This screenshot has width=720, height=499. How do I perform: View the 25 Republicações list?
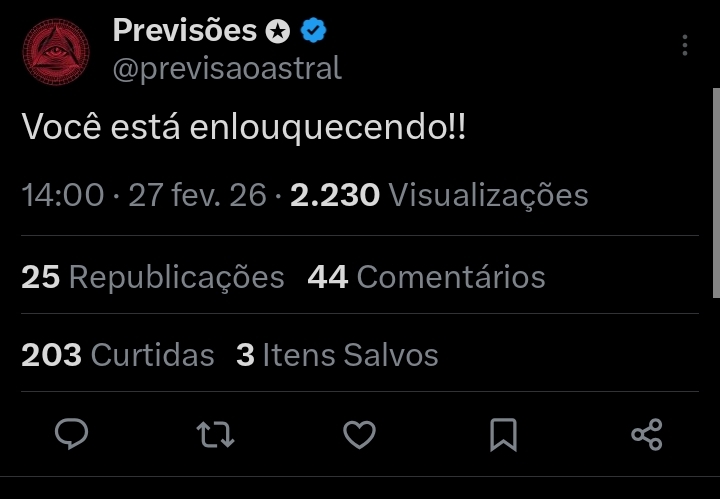(152, 277)
